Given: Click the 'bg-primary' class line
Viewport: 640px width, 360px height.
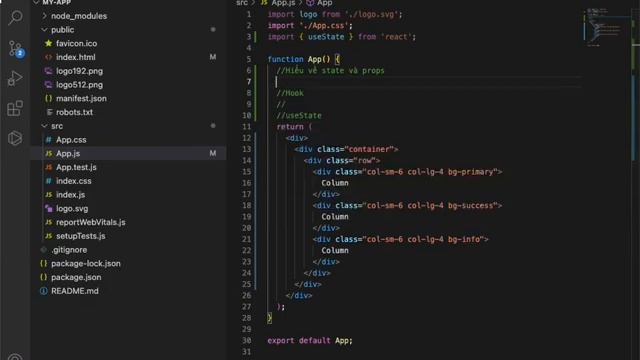Looking at the screenshot, I should tap(407, 172).
